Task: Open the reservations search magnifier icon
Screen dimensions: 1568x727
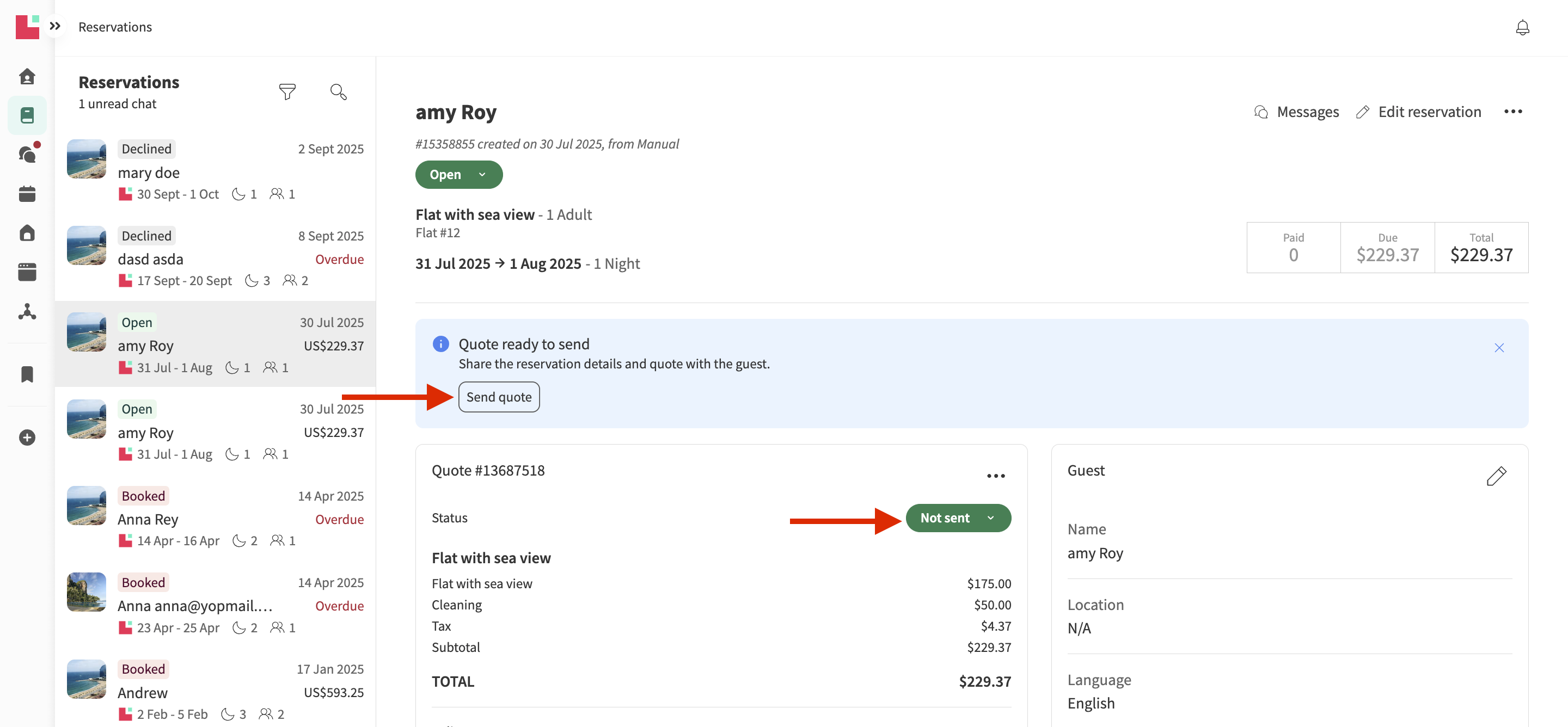Action: click(x=338, y=92)
